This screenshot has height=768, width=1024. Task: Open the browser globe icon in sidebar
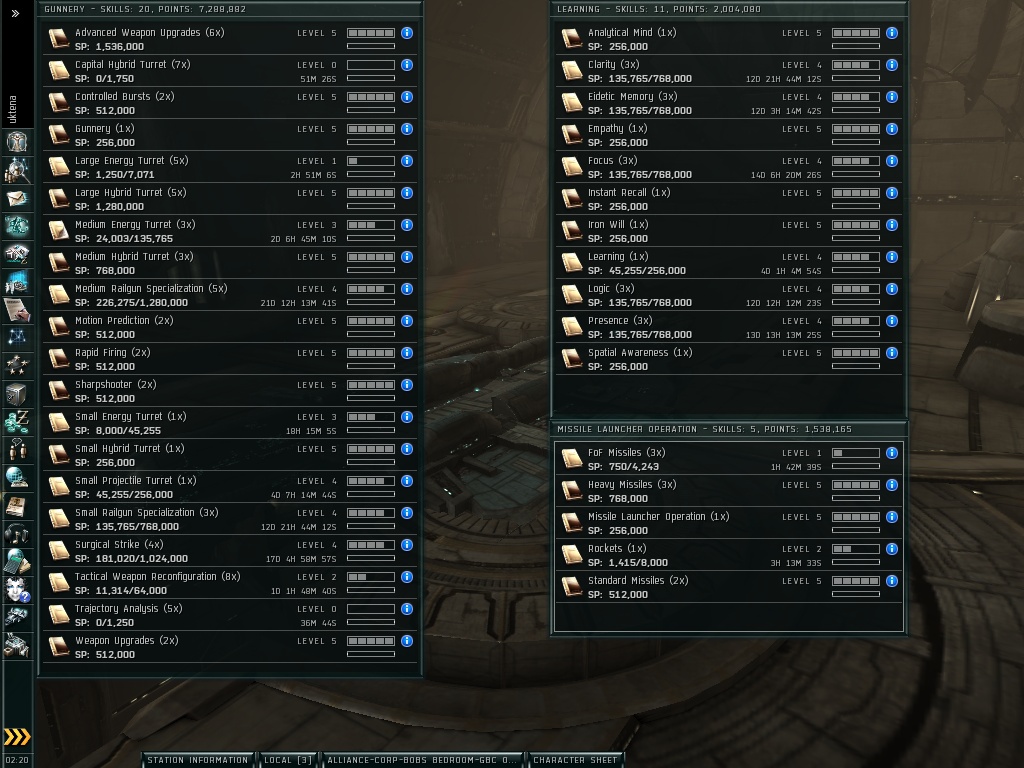[16, 478]
